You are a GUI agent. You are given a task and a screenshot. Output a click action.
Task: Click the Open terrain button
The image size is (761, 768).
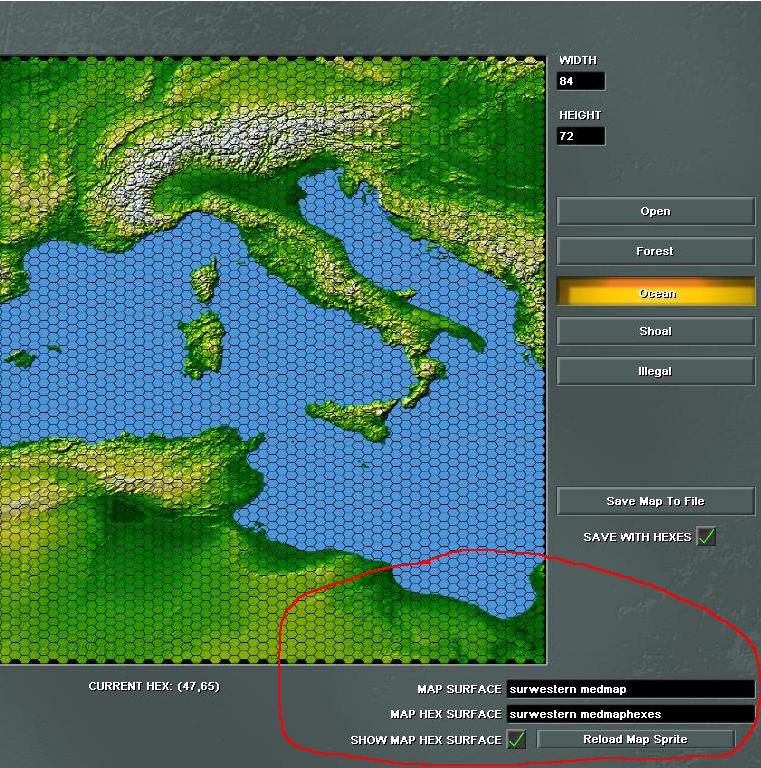click(655, 211)
